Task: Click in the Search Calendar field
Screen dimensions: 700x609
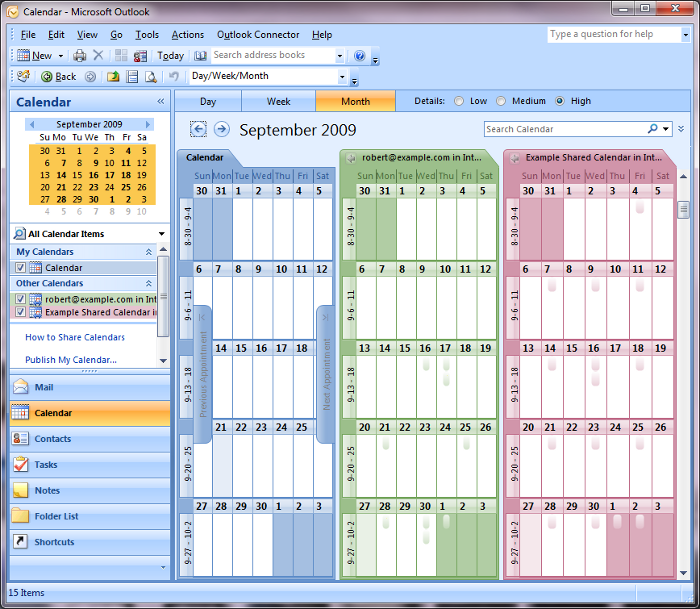Action: pos(565,129)
